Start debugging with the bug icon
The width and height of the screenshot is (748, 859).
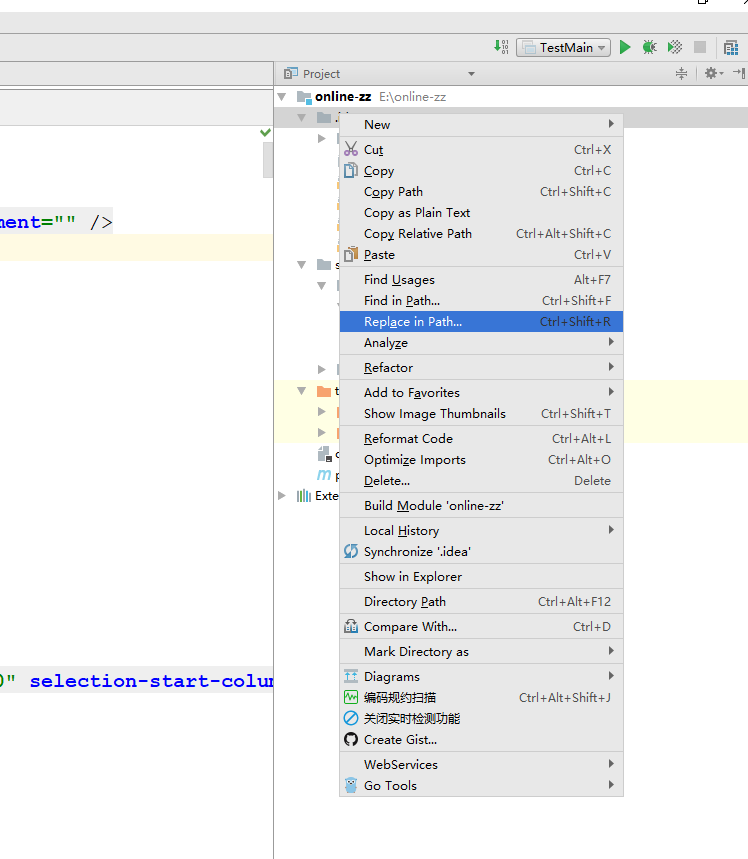coord(649,47)
